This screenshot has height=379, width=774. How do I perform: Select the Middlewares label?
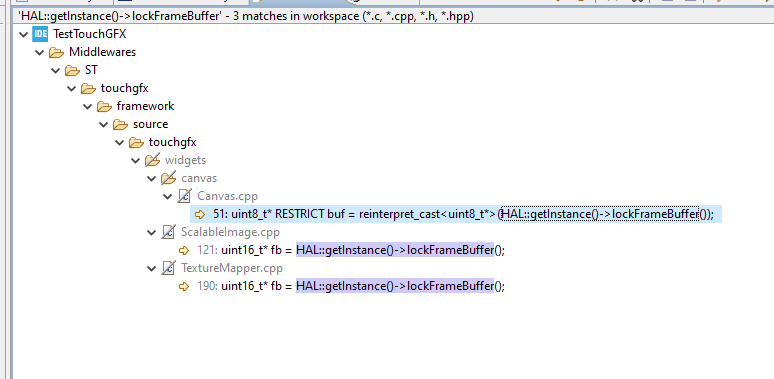pos(102,52)
